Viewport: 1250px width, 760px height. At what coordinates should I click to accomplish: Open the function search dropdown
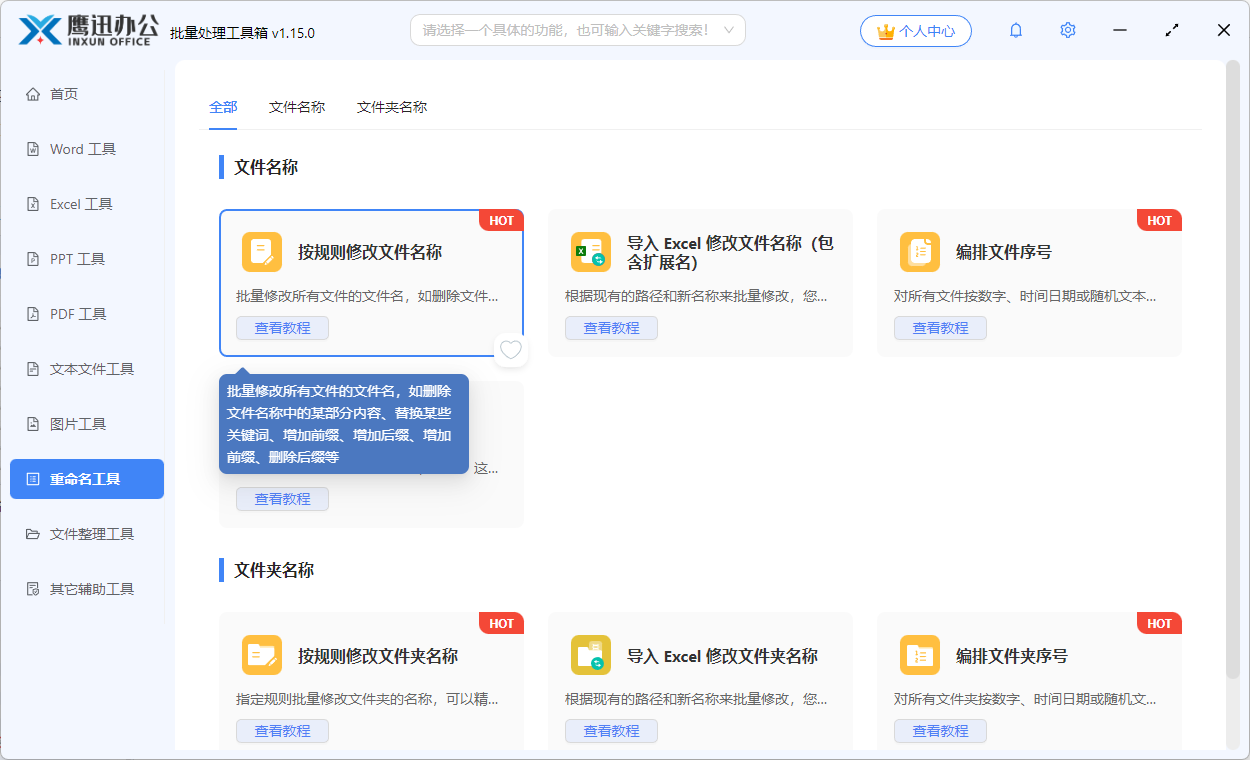(577, 30)
